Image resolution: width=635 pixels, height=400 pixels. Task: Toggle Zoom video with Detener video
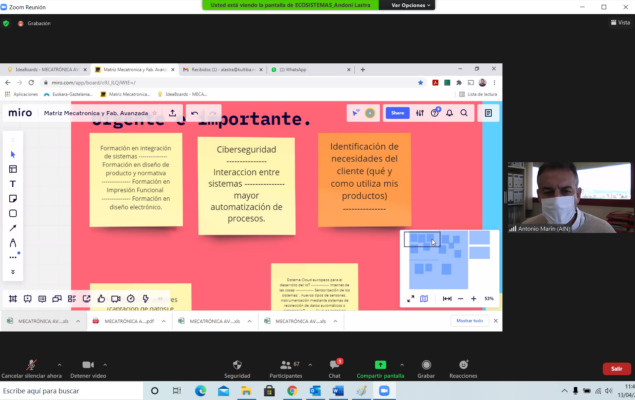[x=88, y=365]
